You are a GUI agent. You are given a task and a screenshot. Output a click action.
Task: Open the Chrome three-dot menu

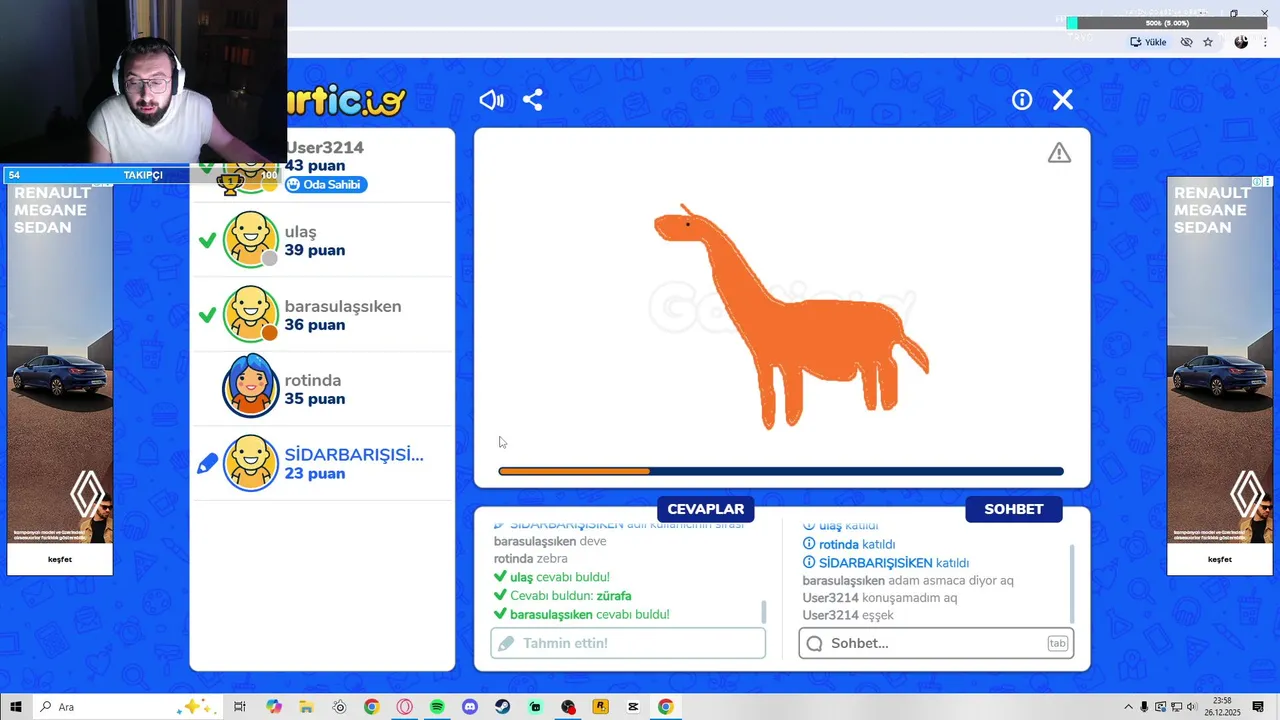[1265, 42]
